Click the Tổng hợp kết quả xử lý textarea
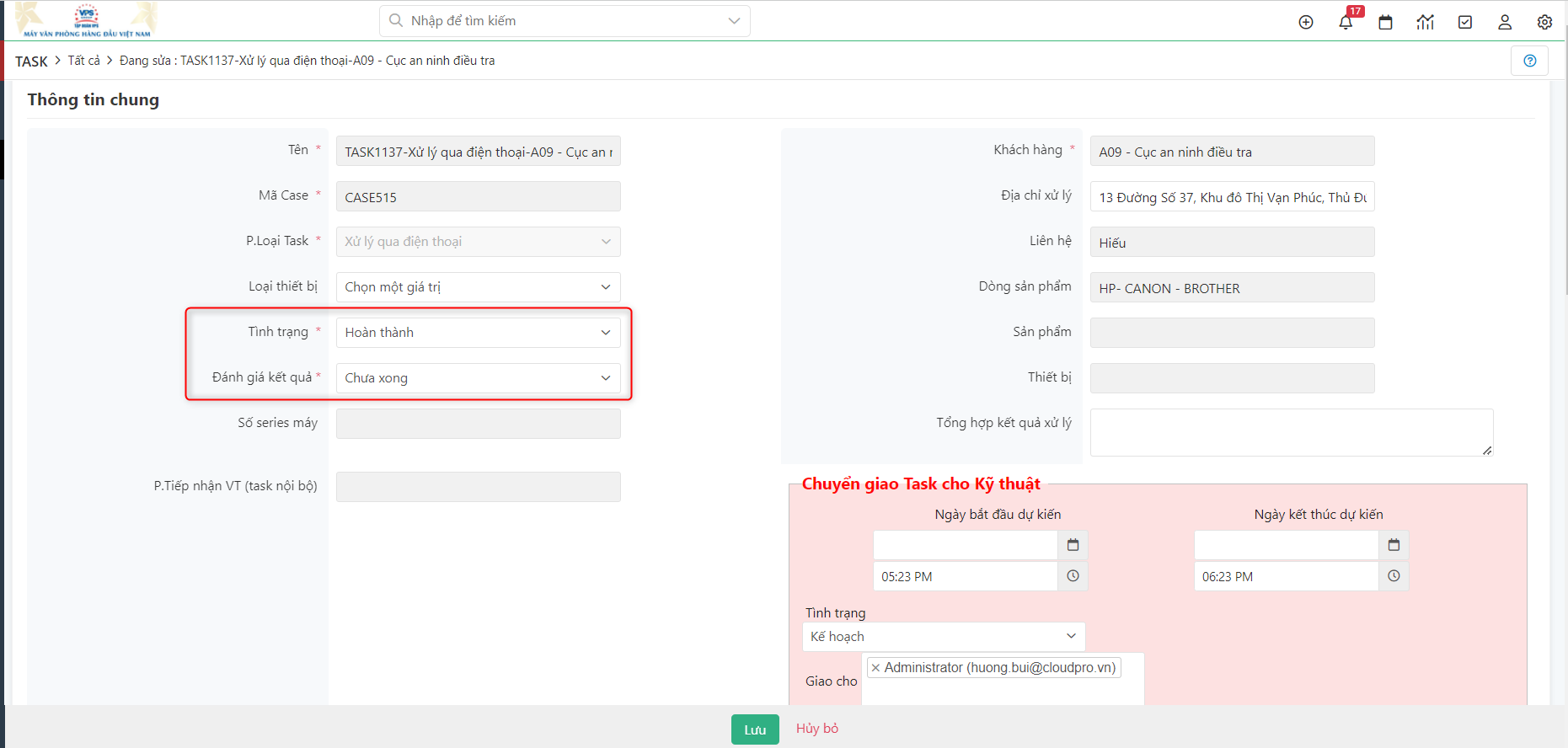 pos(1292,432)
